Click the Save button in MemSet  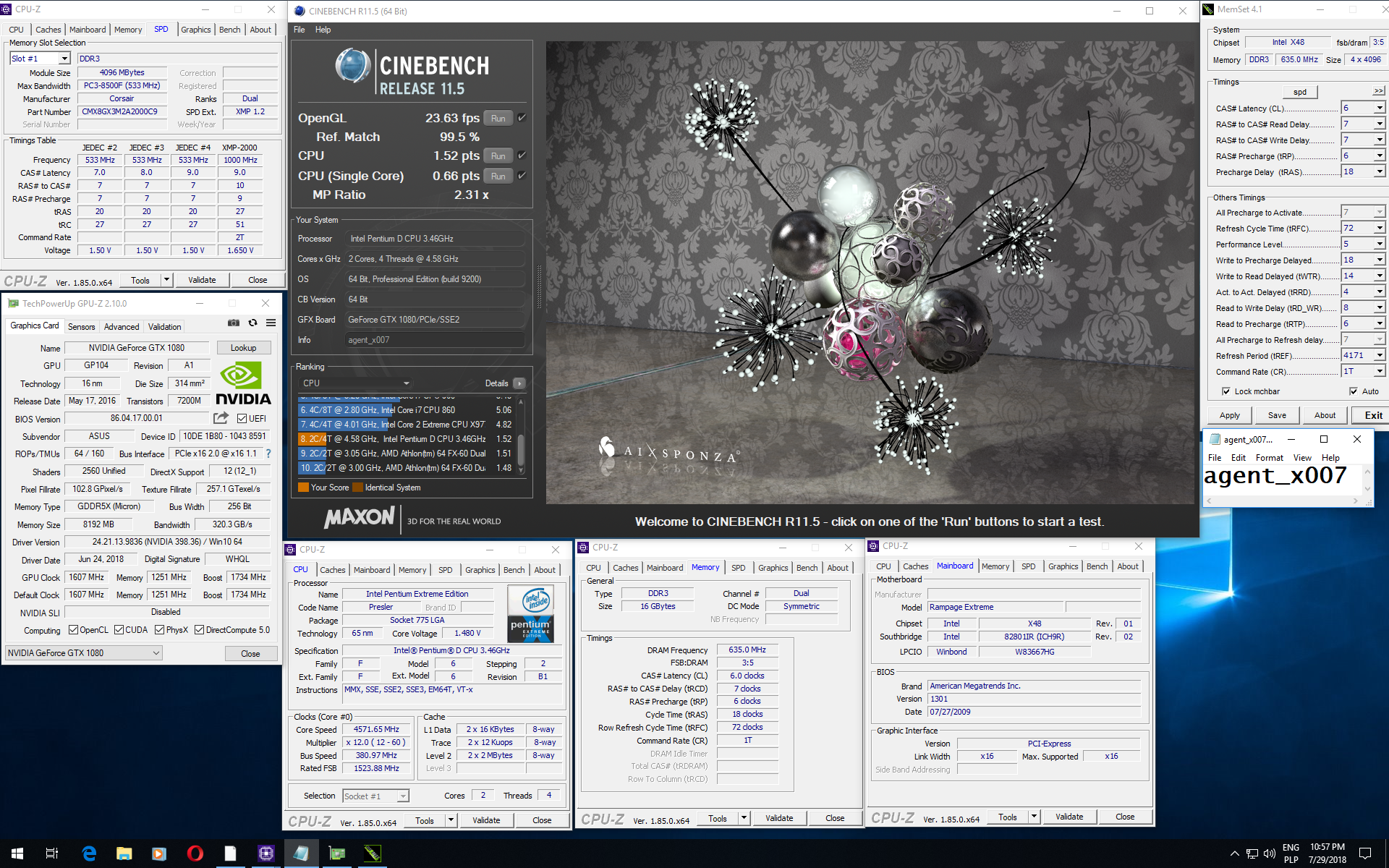click(x=1277, y=415)
